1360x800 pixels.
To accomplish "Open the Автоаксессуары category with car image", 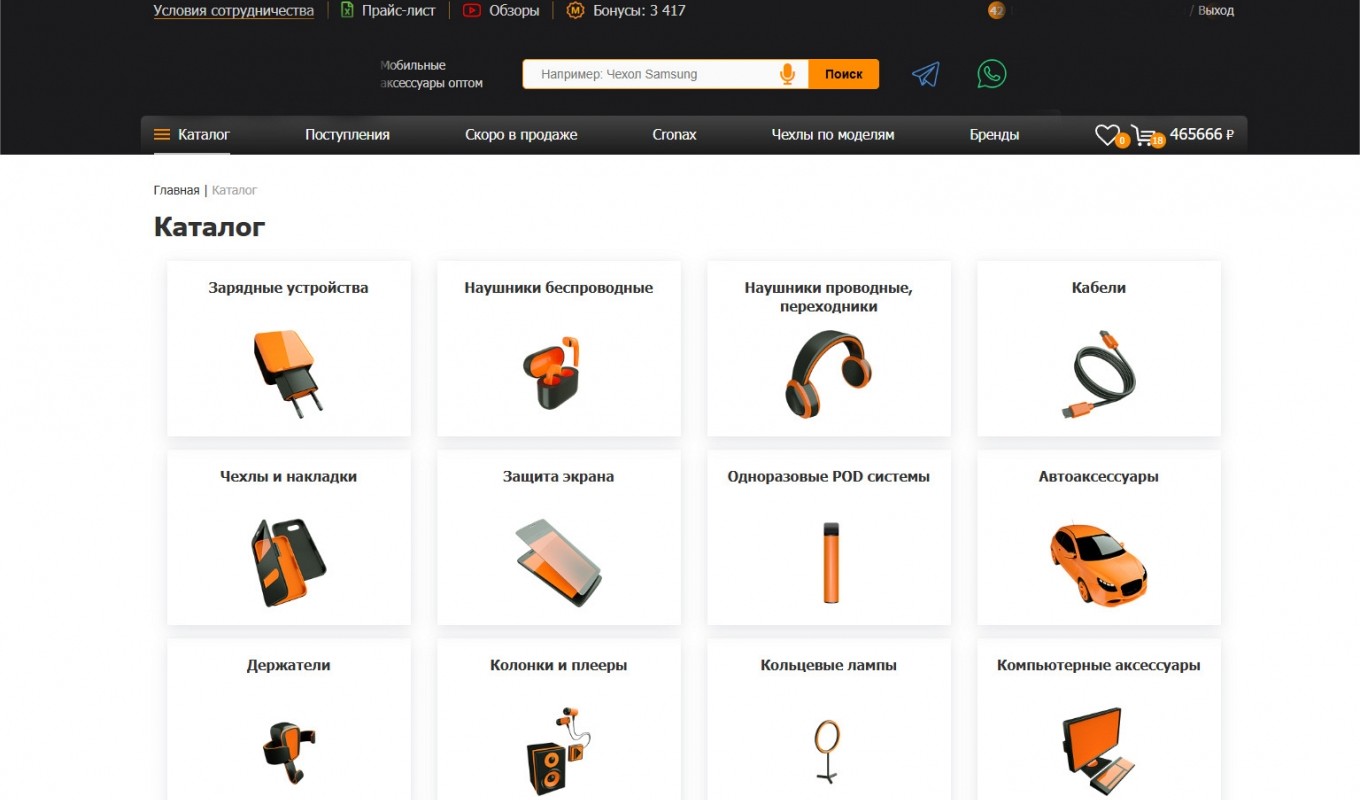I will pos(1098,537).
